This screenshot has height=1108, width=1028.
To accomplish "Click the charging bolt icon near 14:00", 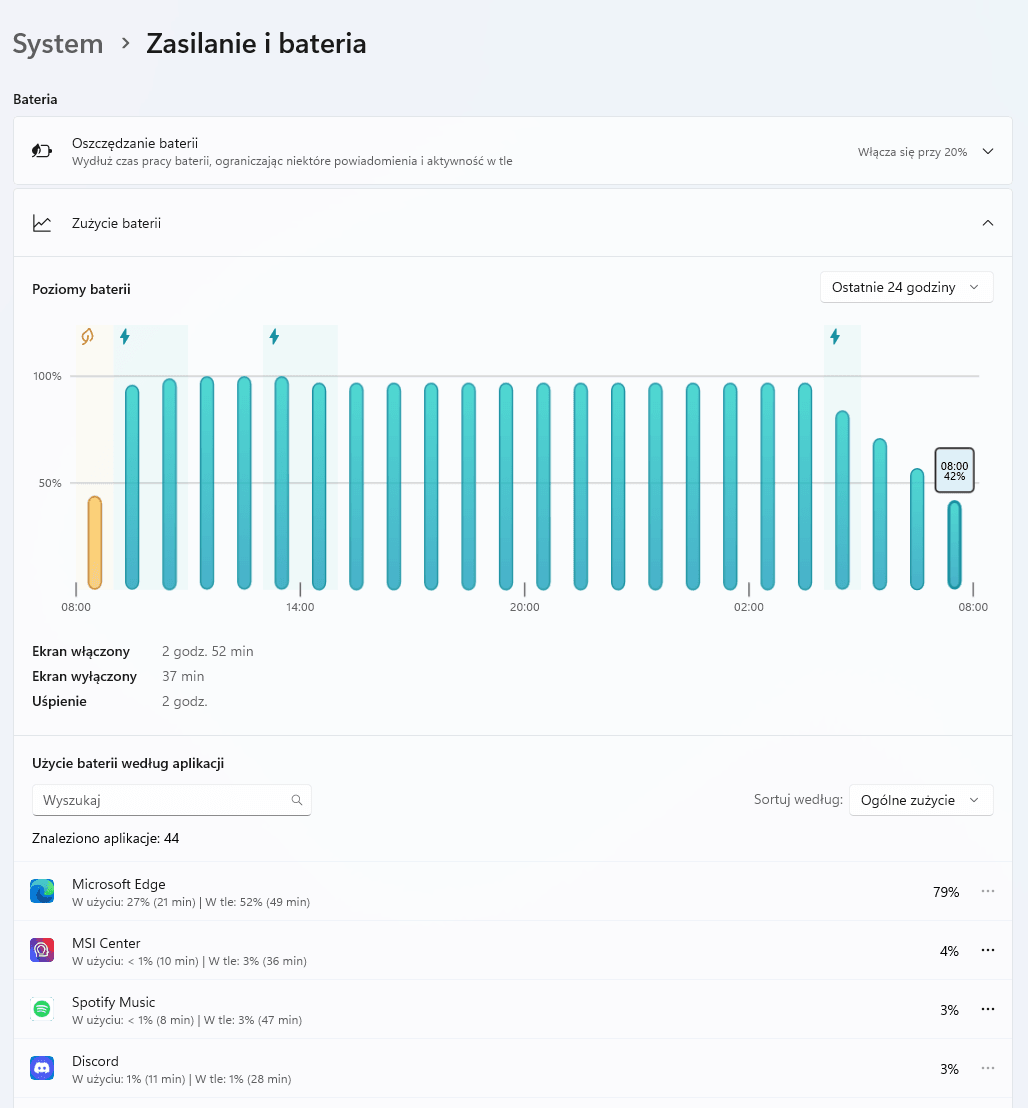I will pos(274,337).
